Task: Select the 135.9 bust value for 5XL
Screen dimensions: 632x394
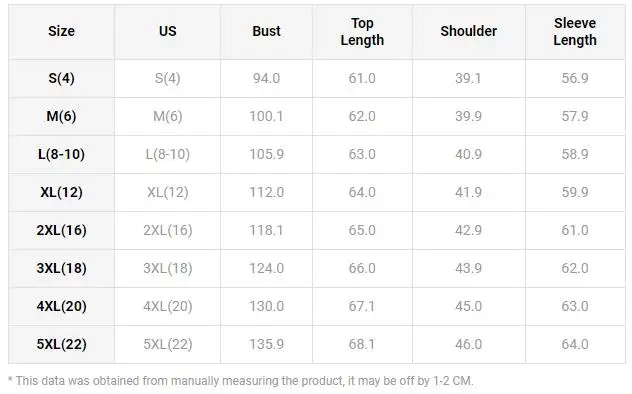Action: (x=266, y=344)
